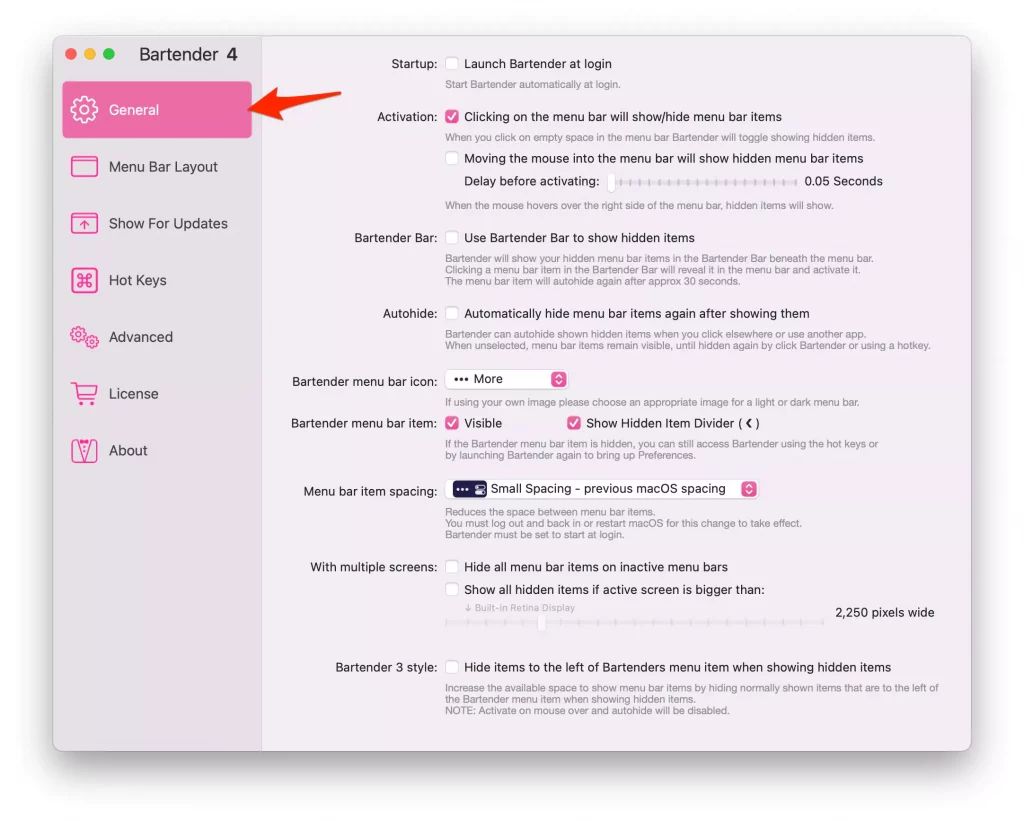Open License via the tag icon
Image resolution: width=1024 pixels, height=821 pixels.
[85, 393]
